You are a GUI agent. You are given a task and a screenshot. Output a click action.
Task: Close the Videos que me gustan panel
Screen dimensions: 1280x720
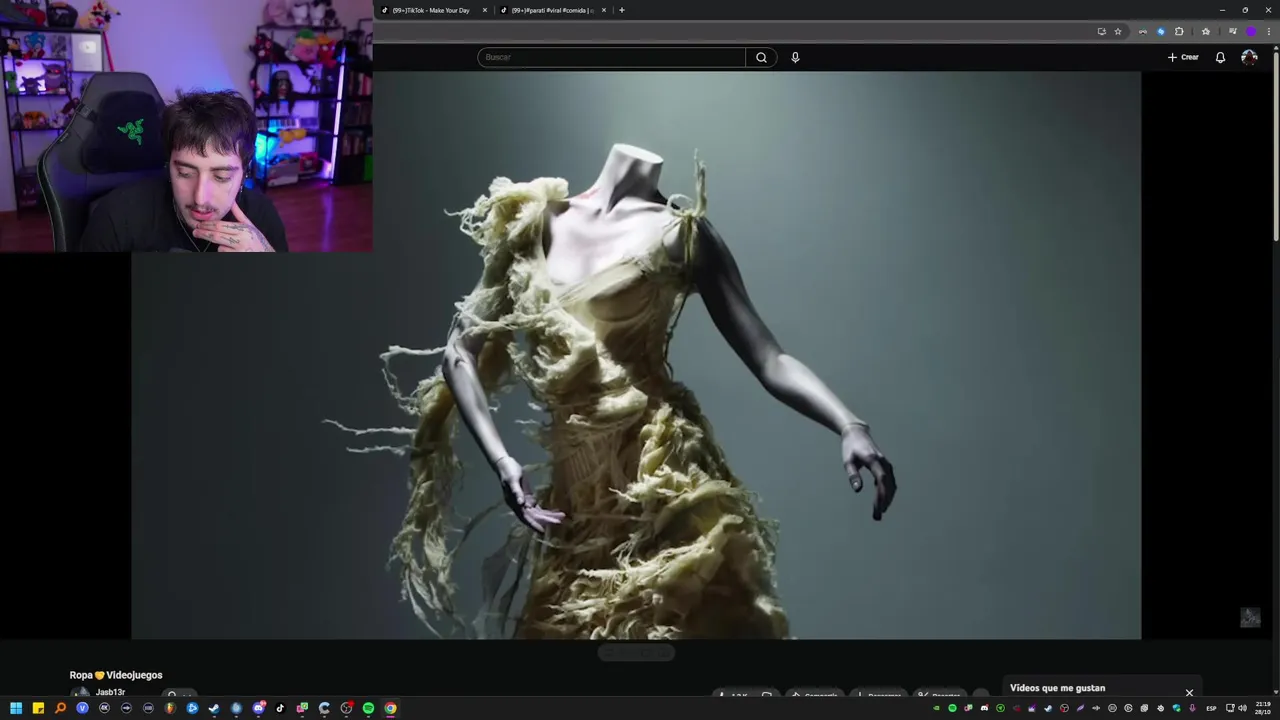coord(1189,692)
